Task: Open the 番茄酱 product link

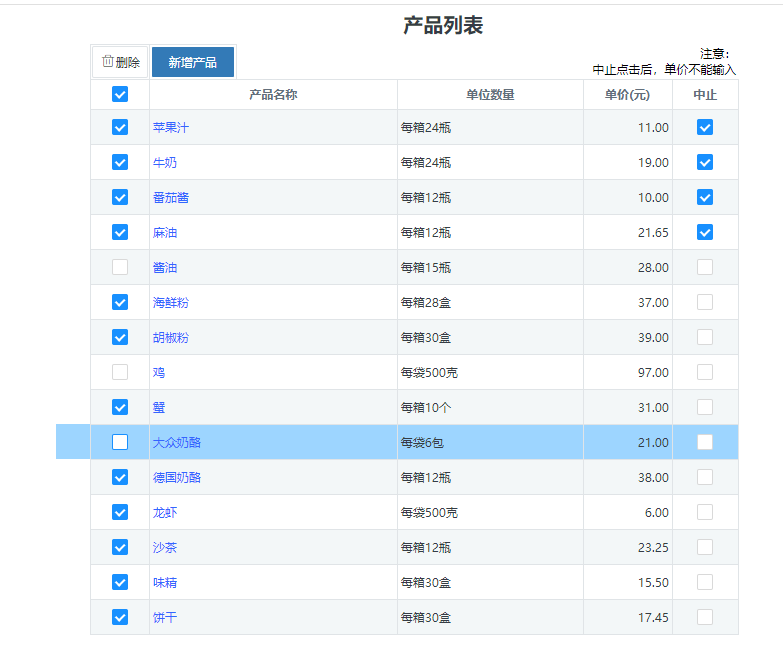Action: coord(171,198)
